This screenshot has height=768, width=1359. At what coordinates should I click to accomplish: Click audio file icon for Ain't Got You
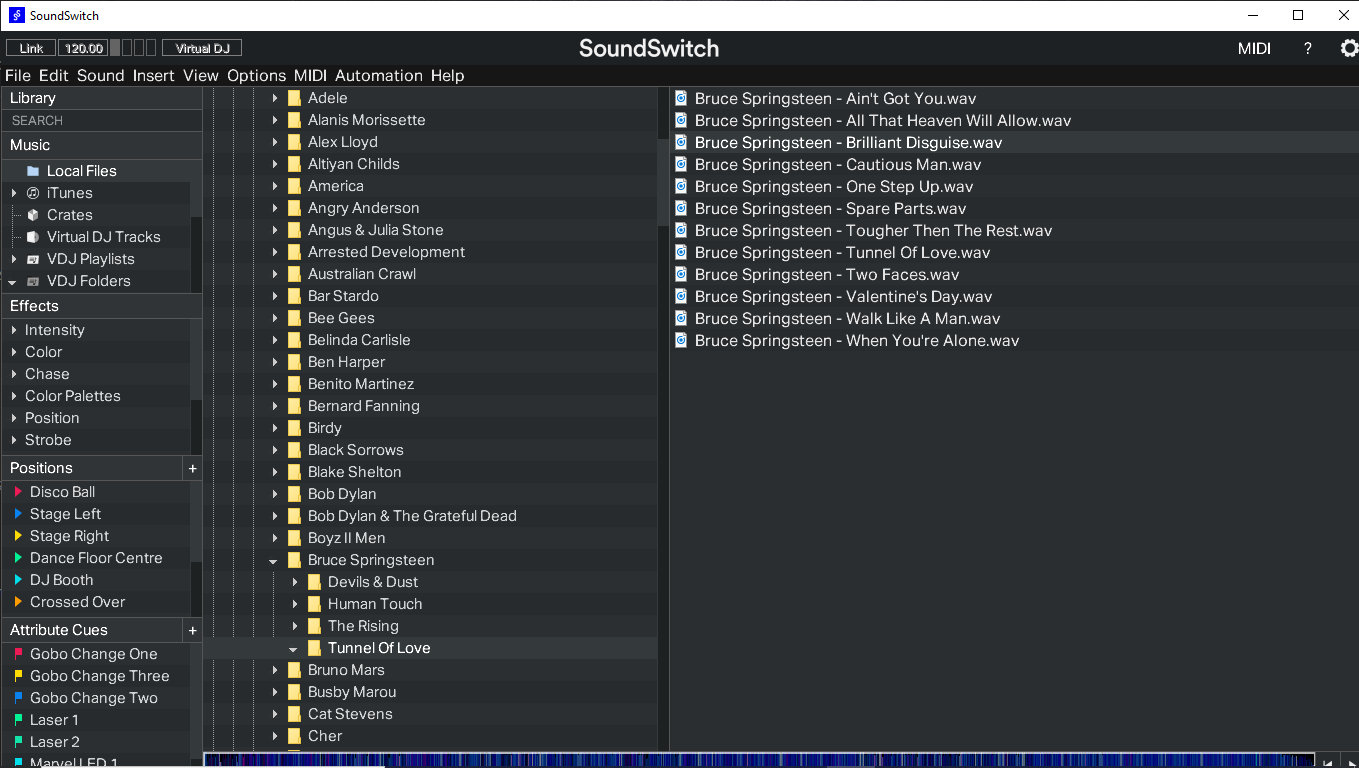(x=681, y=98)
